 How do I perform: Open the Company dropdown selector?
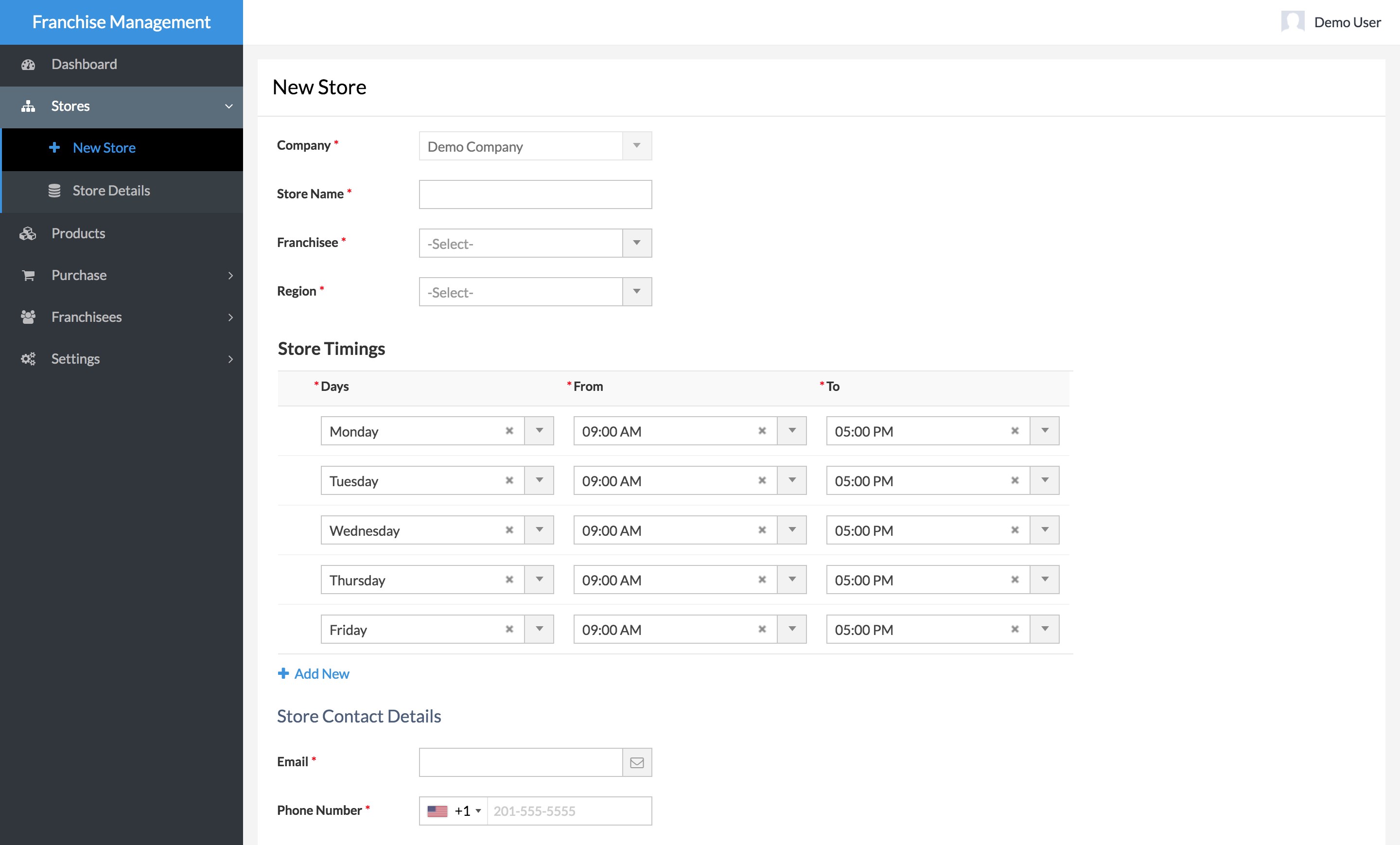coord(637,146)
